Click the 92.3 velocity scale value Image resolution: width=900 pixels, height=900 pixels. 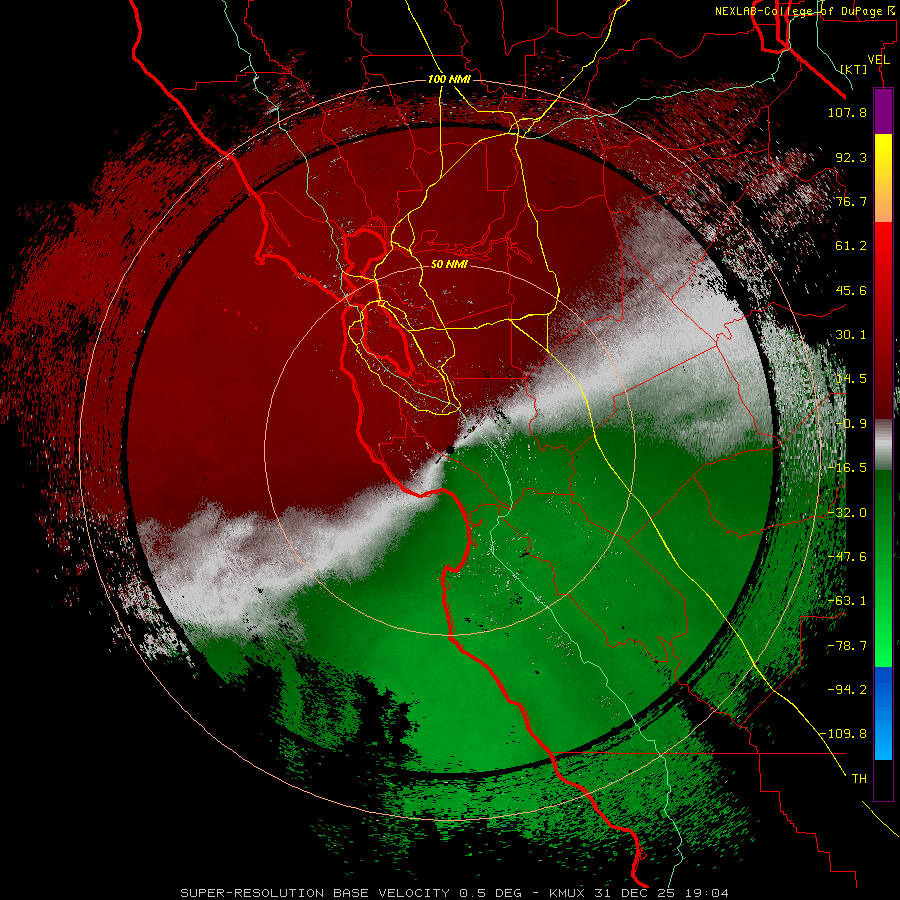click(851, 157)
